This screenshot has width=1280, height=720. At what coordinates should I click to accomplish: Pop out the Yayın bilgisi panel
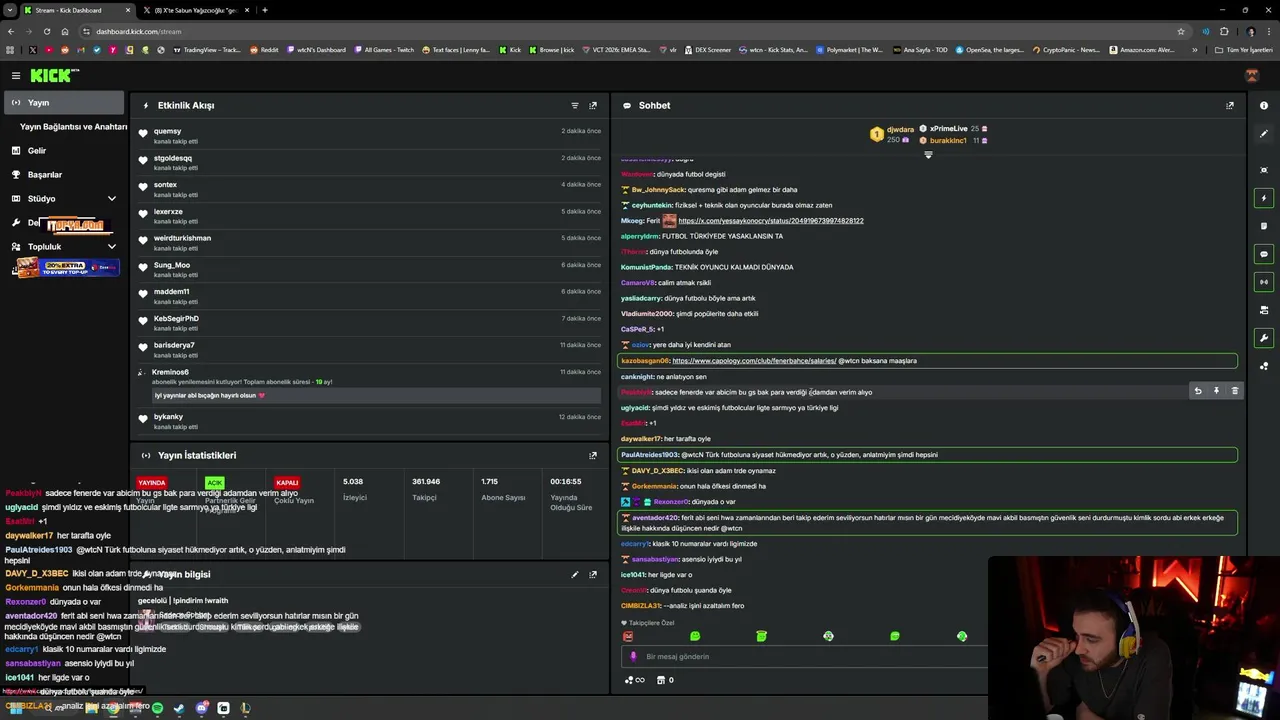[593, 575]
